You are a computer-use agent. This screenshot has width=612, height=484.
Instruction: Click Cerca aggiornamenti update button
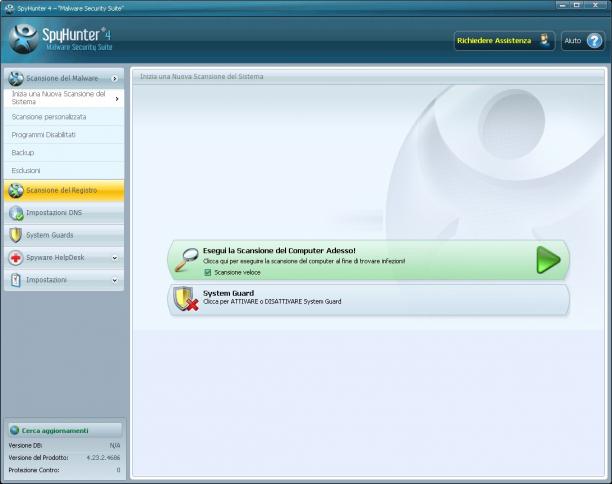point(65,431)
